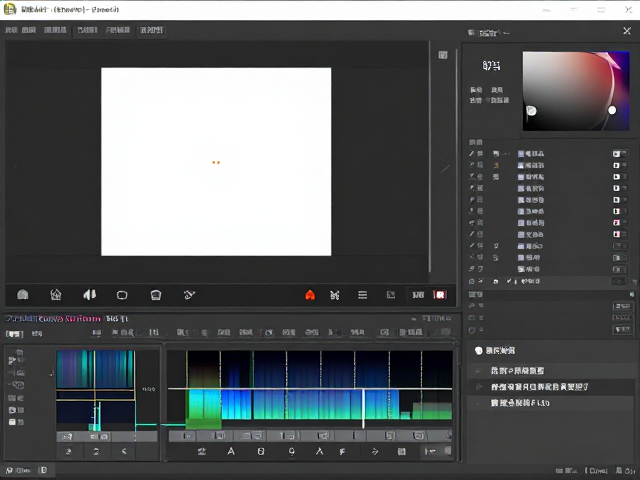Select the first entry in lower-right list

[x=551, y=371]
